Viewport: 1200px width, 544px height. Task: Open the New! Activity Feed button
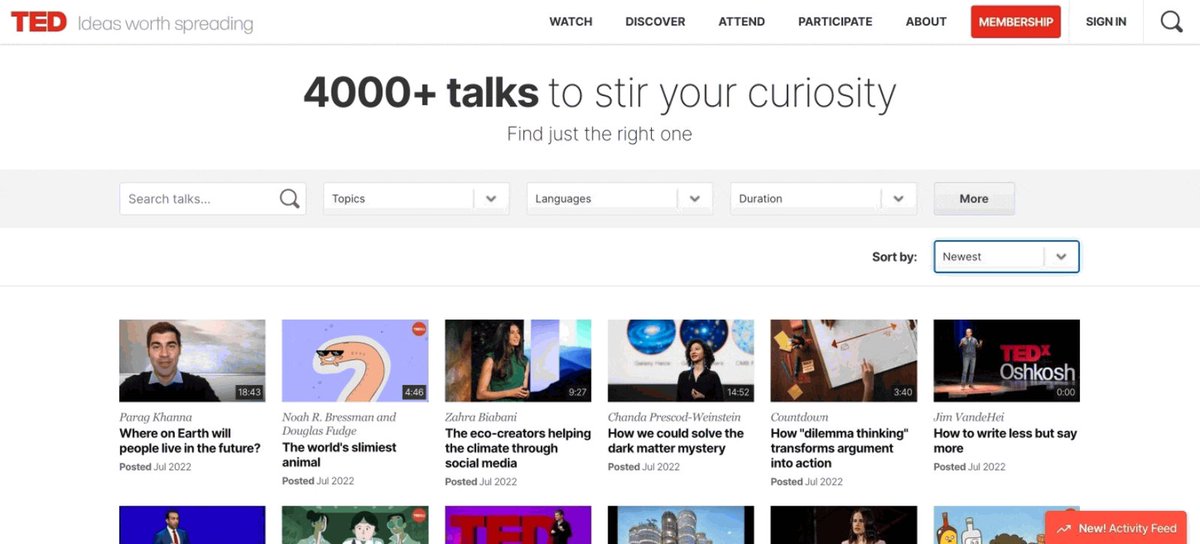[x=1117, y=528]
